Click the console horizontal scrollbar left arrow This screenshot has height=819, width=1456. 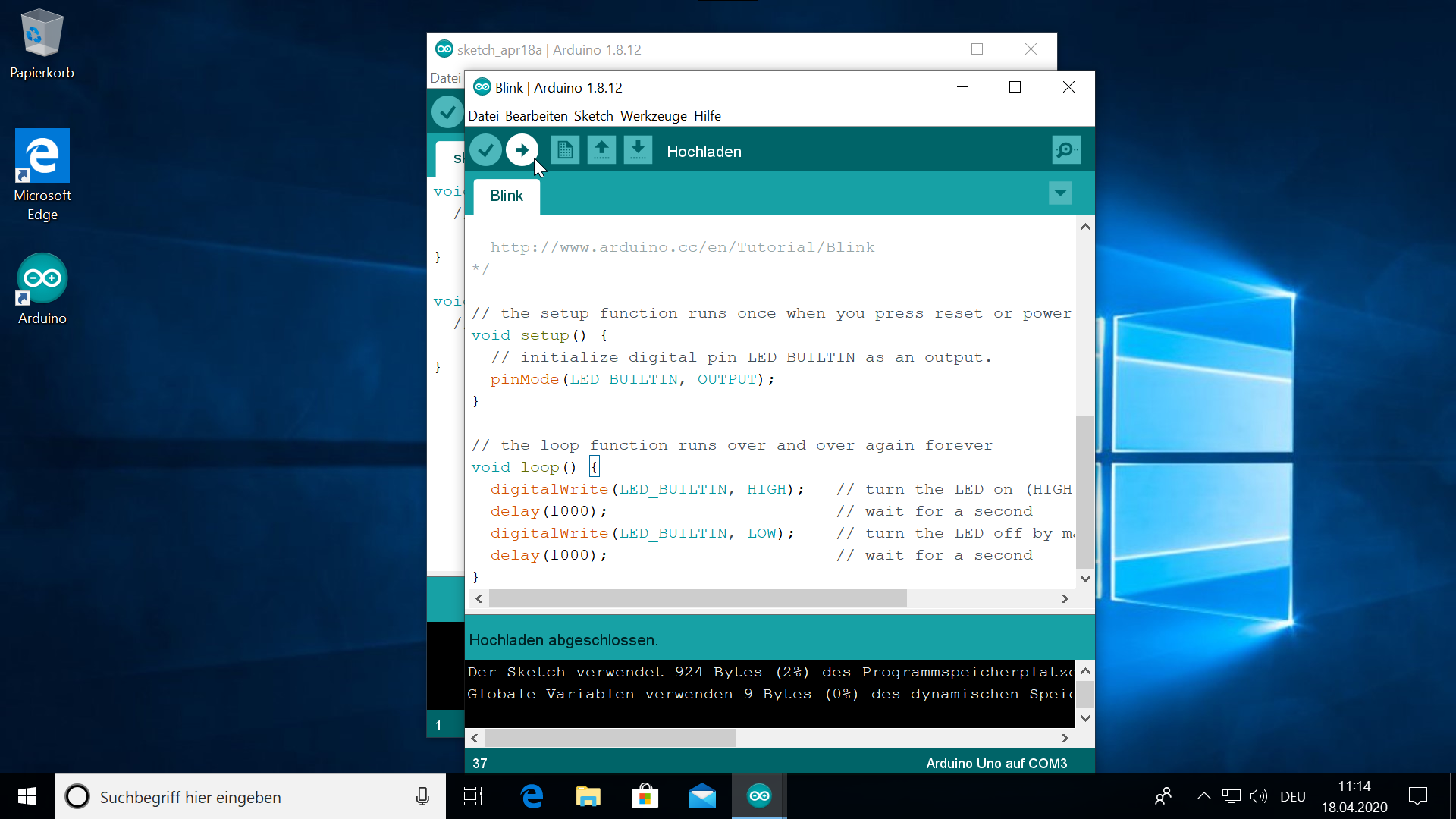(475, 738)
